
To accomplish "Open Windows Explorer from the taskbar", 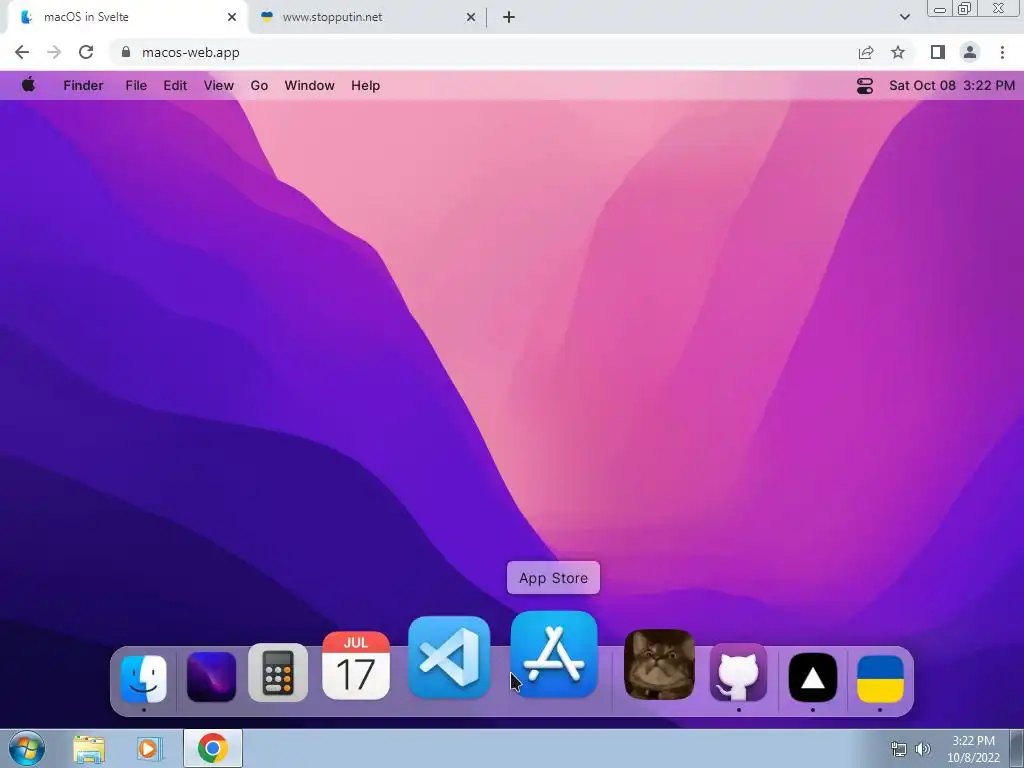I will pyautogui.click(x=89, y=749).
